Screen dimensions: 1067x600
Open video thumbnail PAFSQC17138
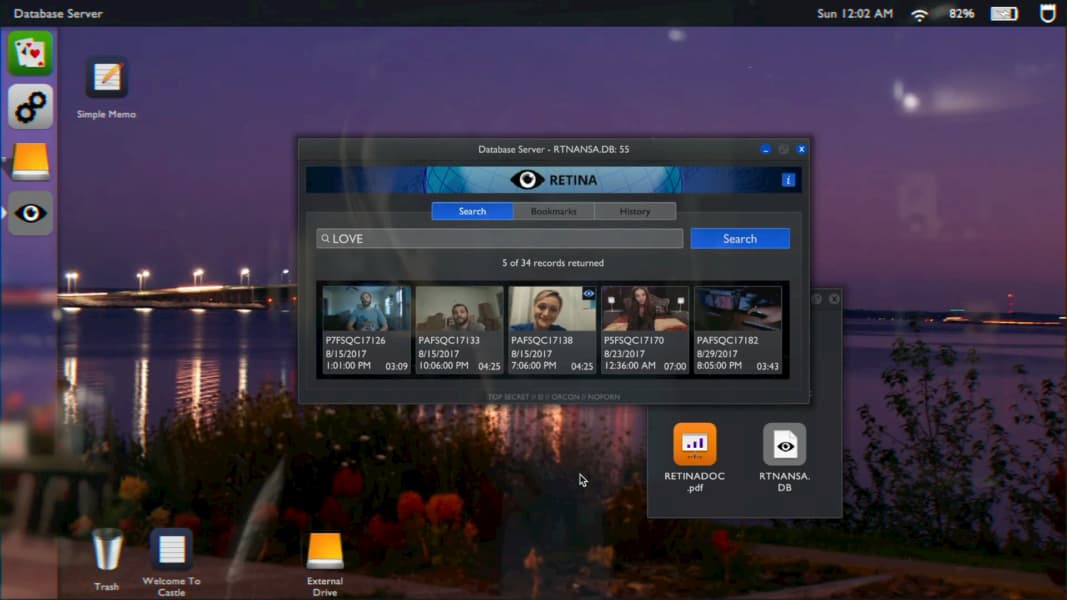(552, 329)
